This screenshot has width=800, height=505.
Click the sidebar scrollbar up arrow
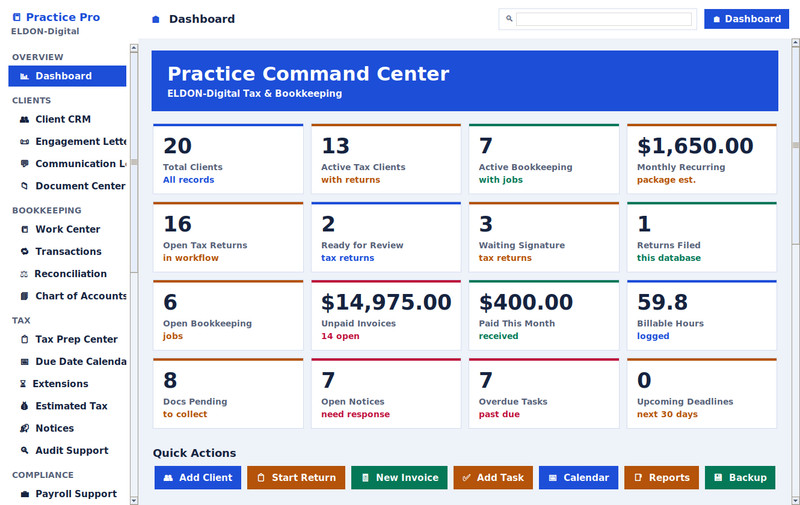pos(134,48)
